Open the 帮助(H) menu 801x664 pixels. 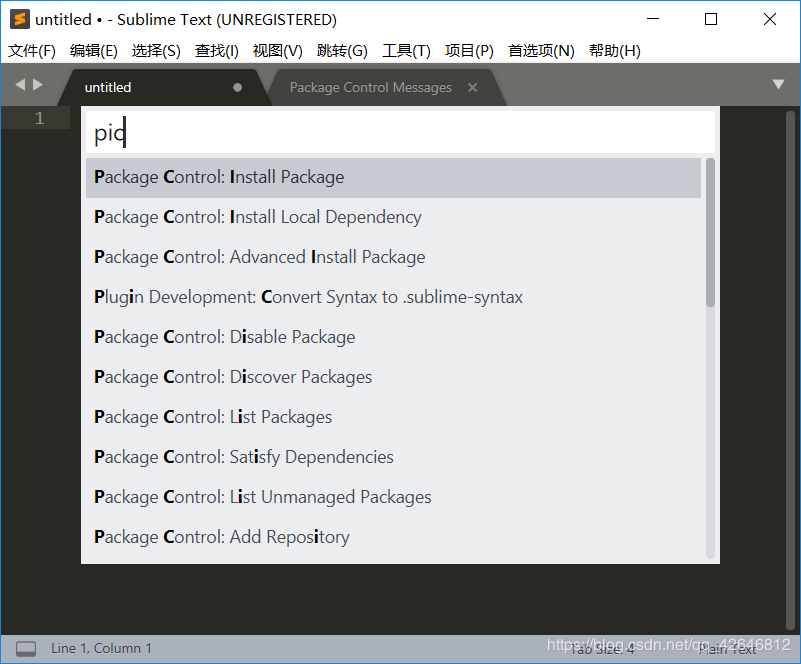pyautogui.click(x=615, y=51)
